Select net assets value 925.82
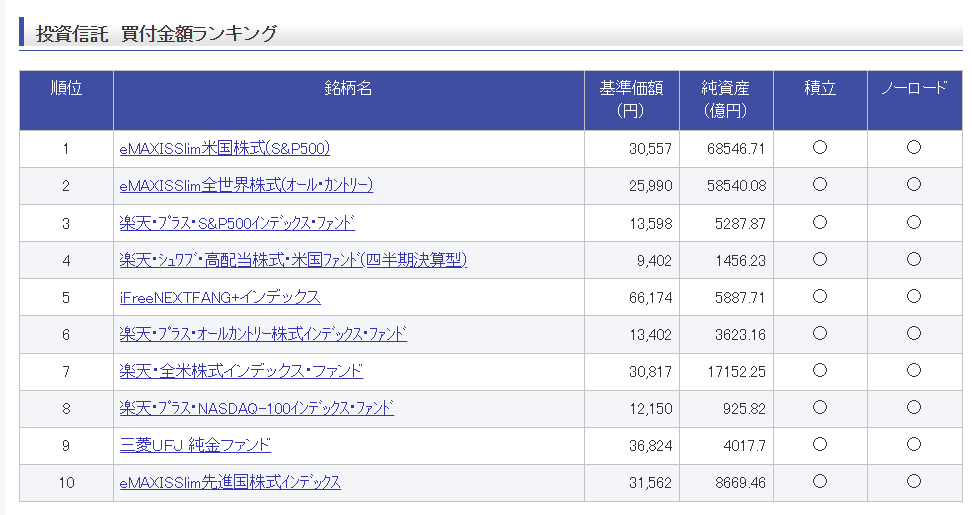 744,409
